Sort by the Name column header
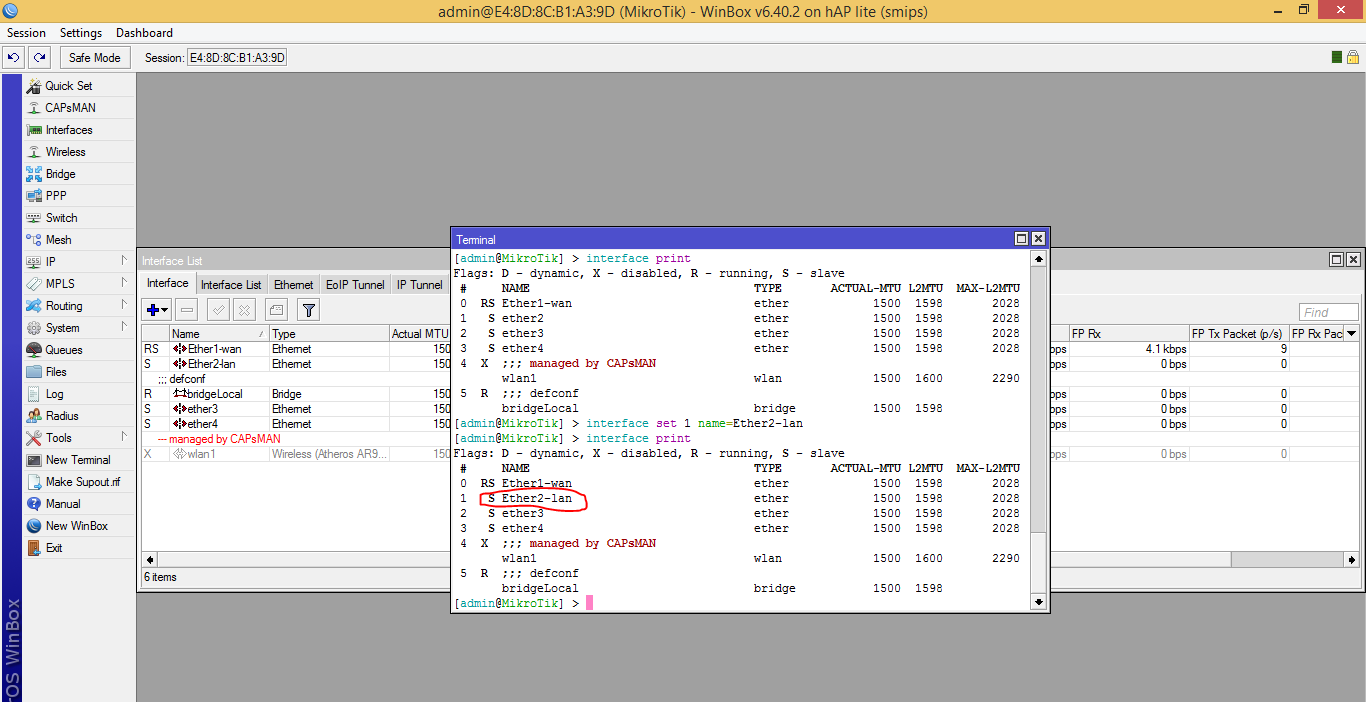Image resolution: width=1366 pixels, height=702 pixels. [219, 334]
